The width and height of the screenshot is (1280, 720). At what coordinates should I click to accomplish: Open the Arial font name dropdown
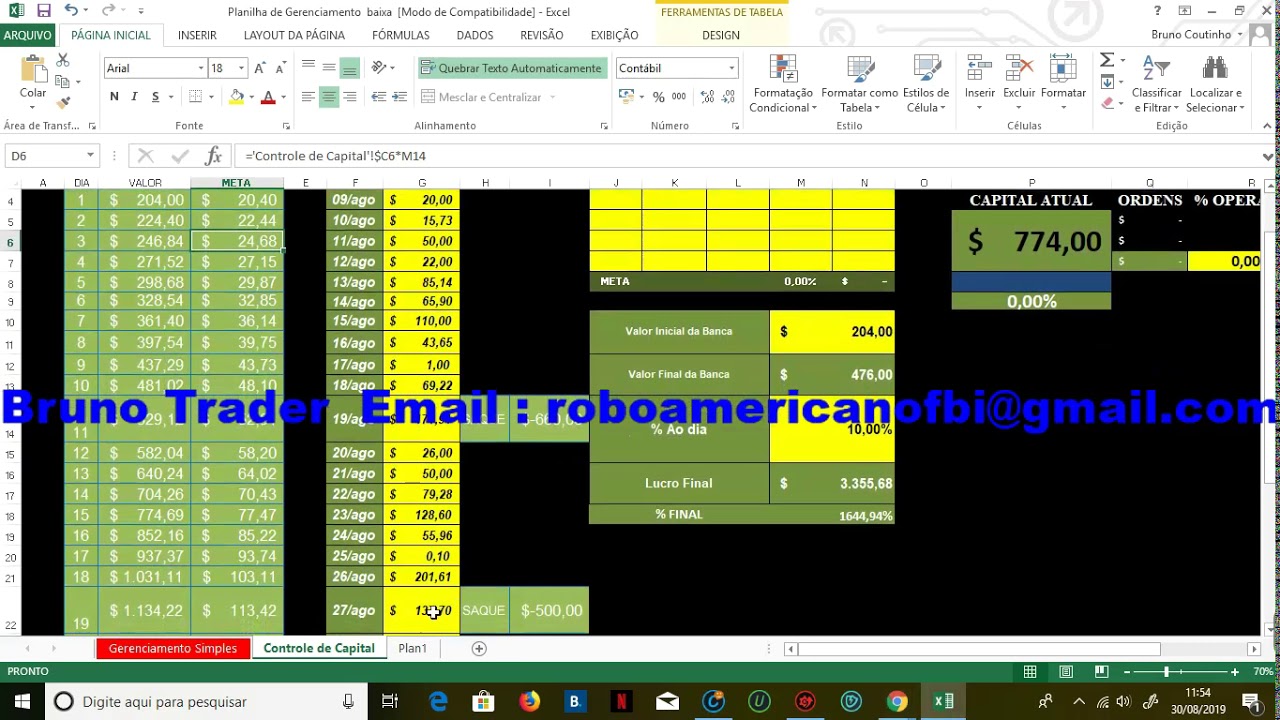coord(199,68)
